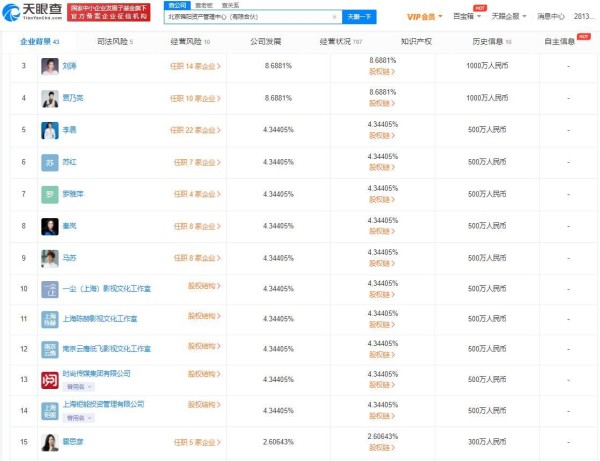This screenshot has width=600, height=461.
Task: Open shareholder name link 秦岚
Action: 69,226
